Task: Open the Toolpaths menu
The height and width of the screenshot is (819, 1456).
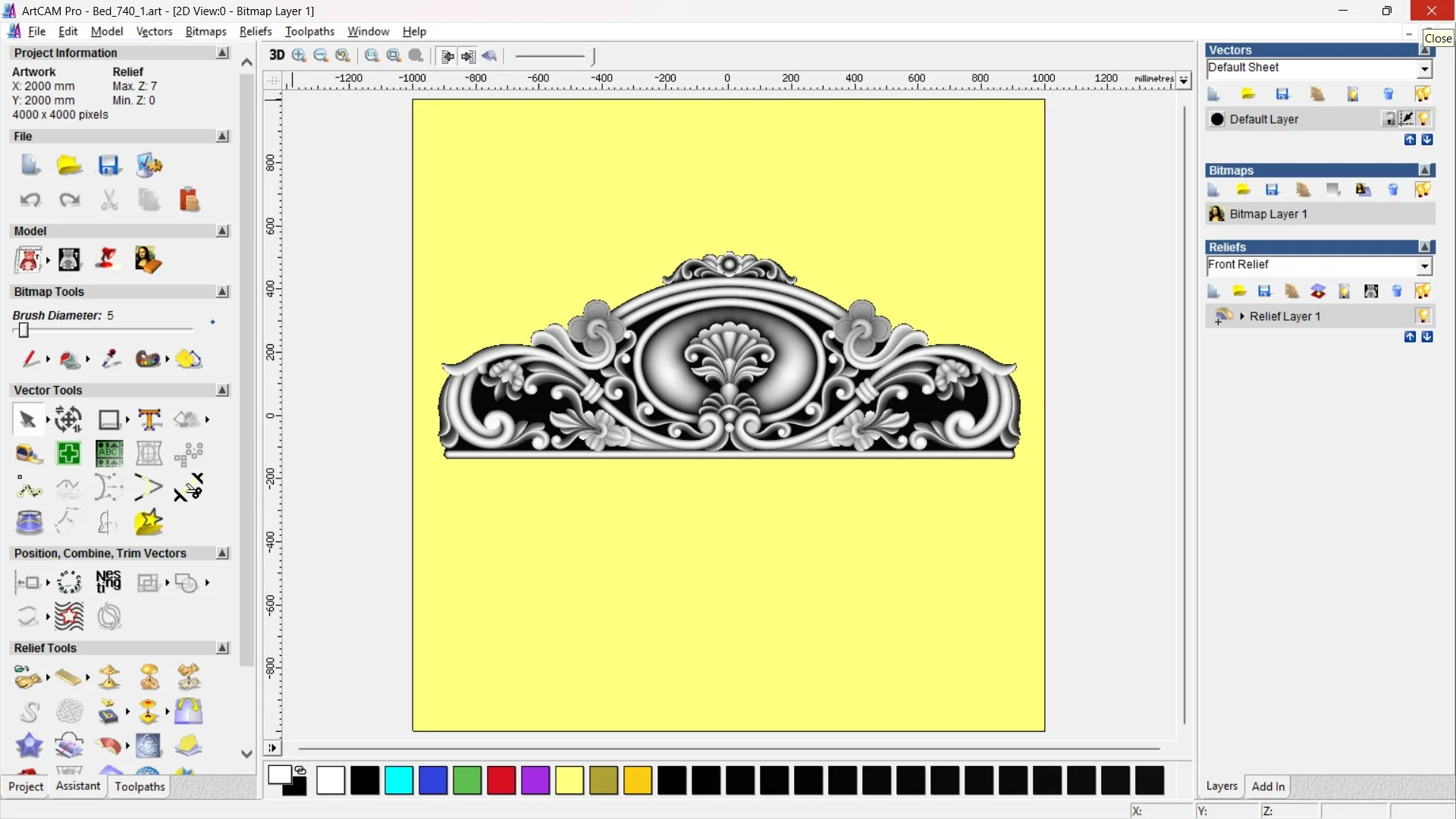Action: pyautogui.click(x=309, y=31)
